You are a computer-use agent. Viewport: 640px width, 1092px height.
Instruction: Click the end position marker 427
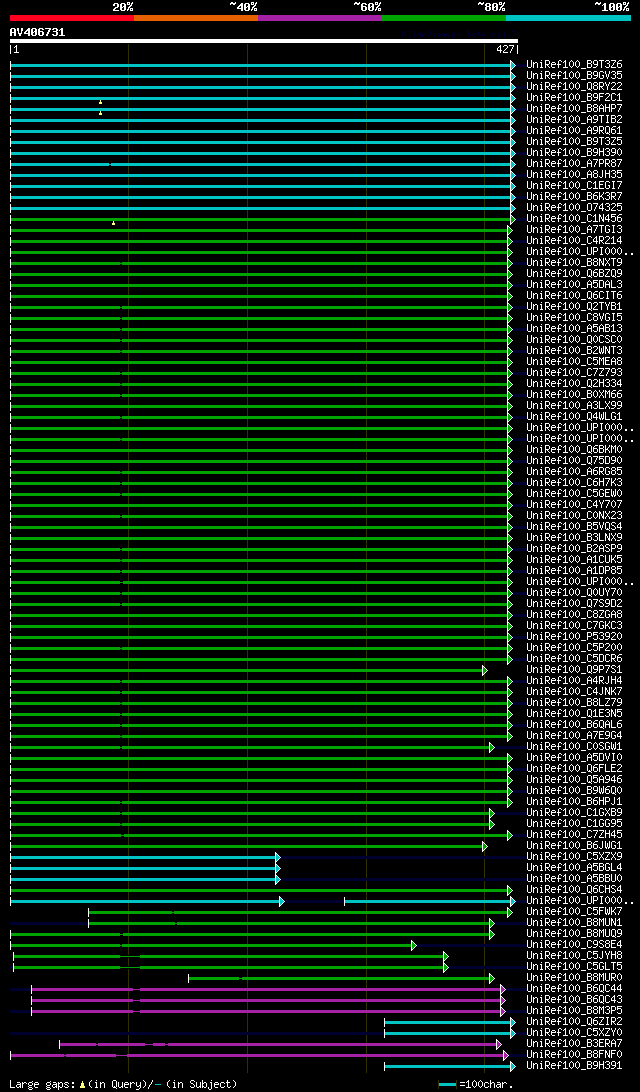pyautogui.click(x=505, y=50)
